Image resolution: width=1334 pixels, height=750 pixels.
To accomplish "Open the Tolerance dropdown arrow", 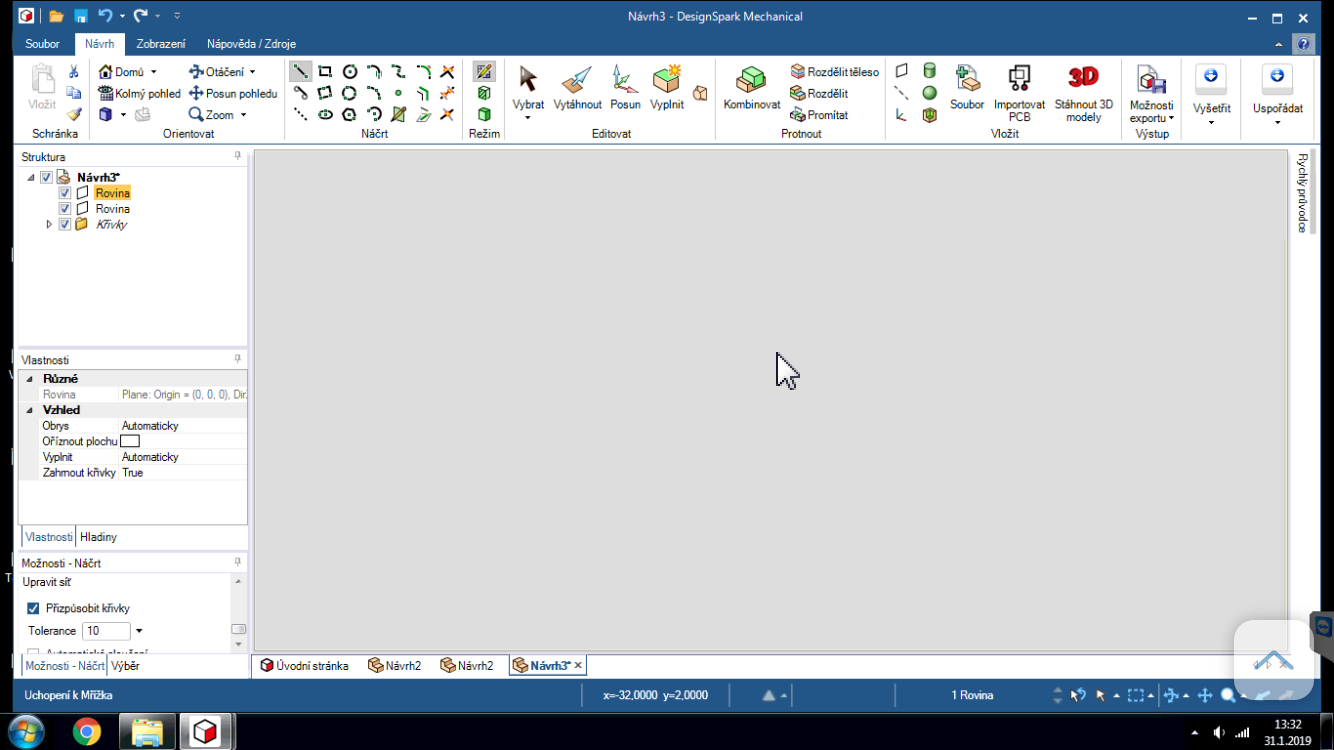I will click(x=139, y=631).
